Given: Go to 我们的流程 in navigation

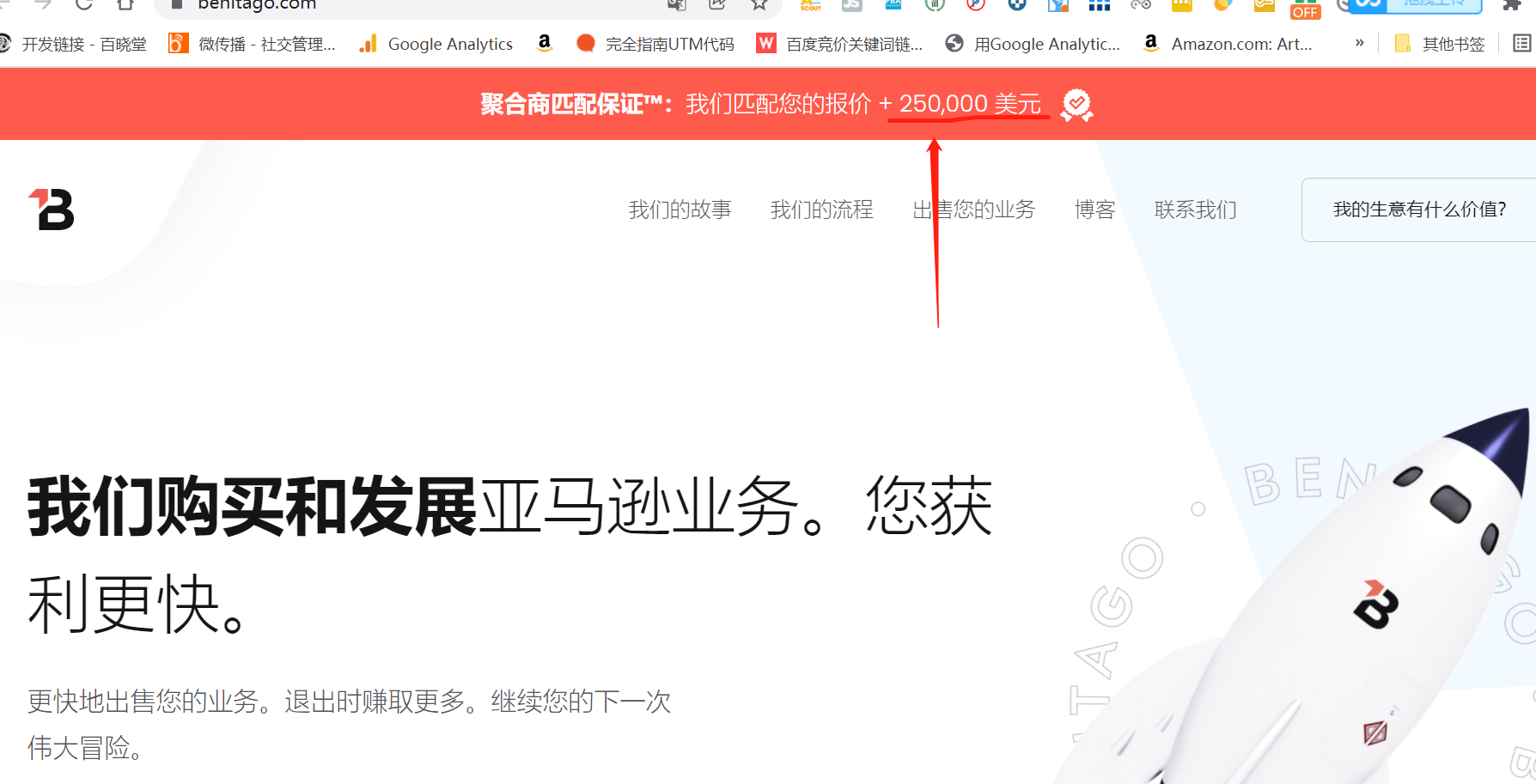Looking at the screenshot, I should (x=821, y=210).
